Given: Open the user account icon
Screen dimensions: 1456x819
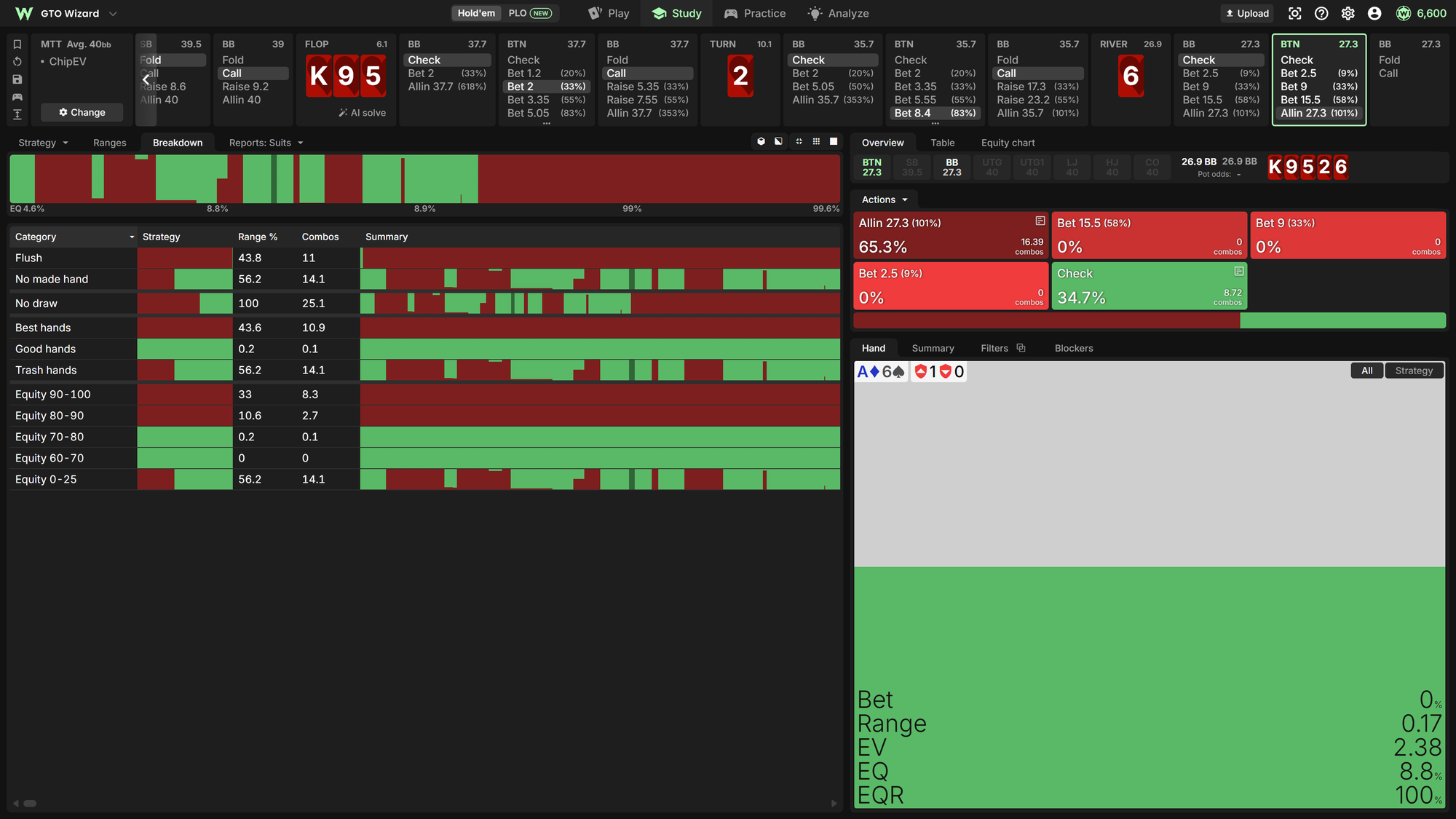Looking at the screenshot, I should tap(1374, 13).
